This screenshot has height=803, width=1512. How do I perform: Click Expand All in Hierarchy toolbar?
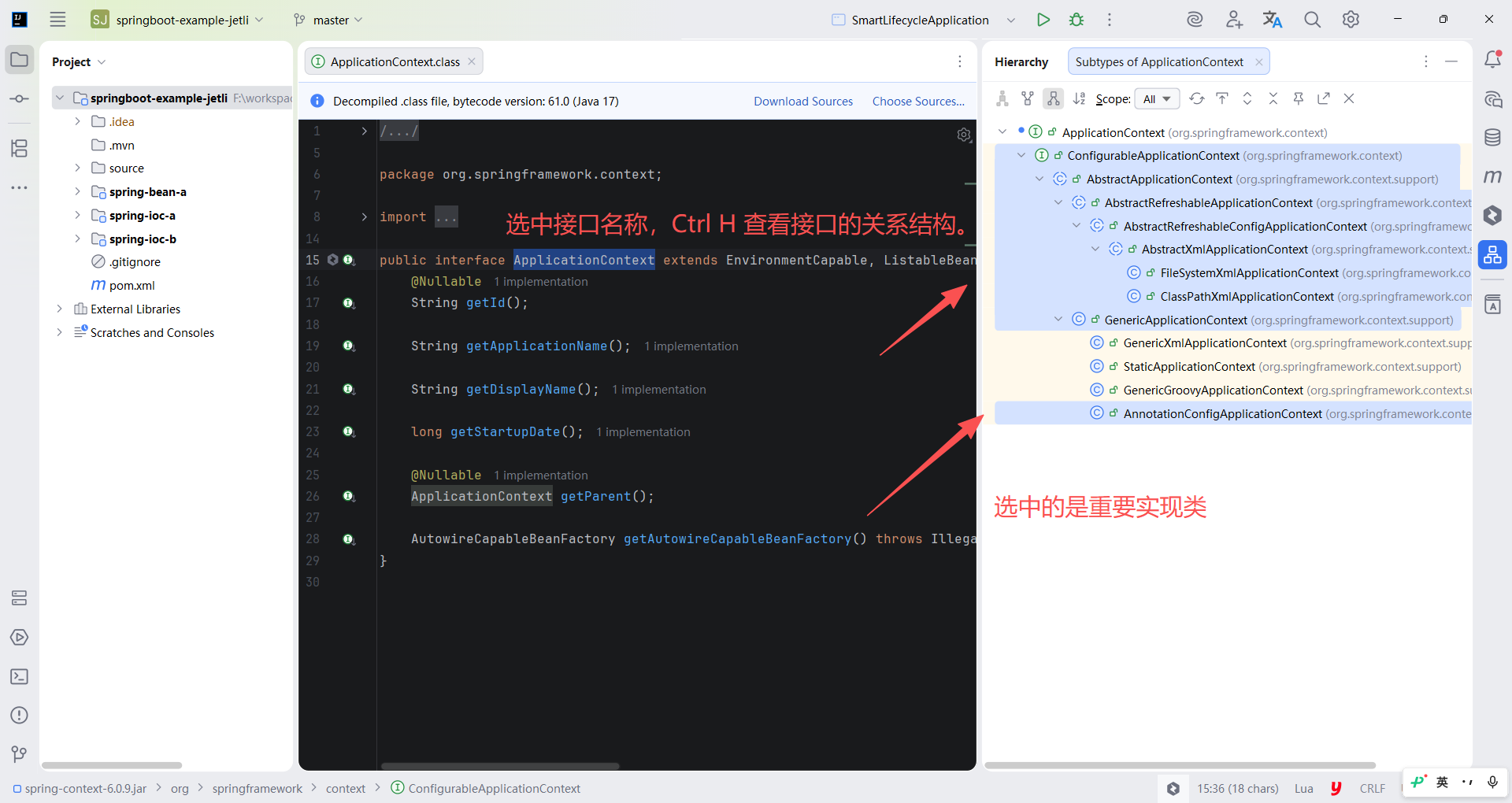pos(1247,98)
